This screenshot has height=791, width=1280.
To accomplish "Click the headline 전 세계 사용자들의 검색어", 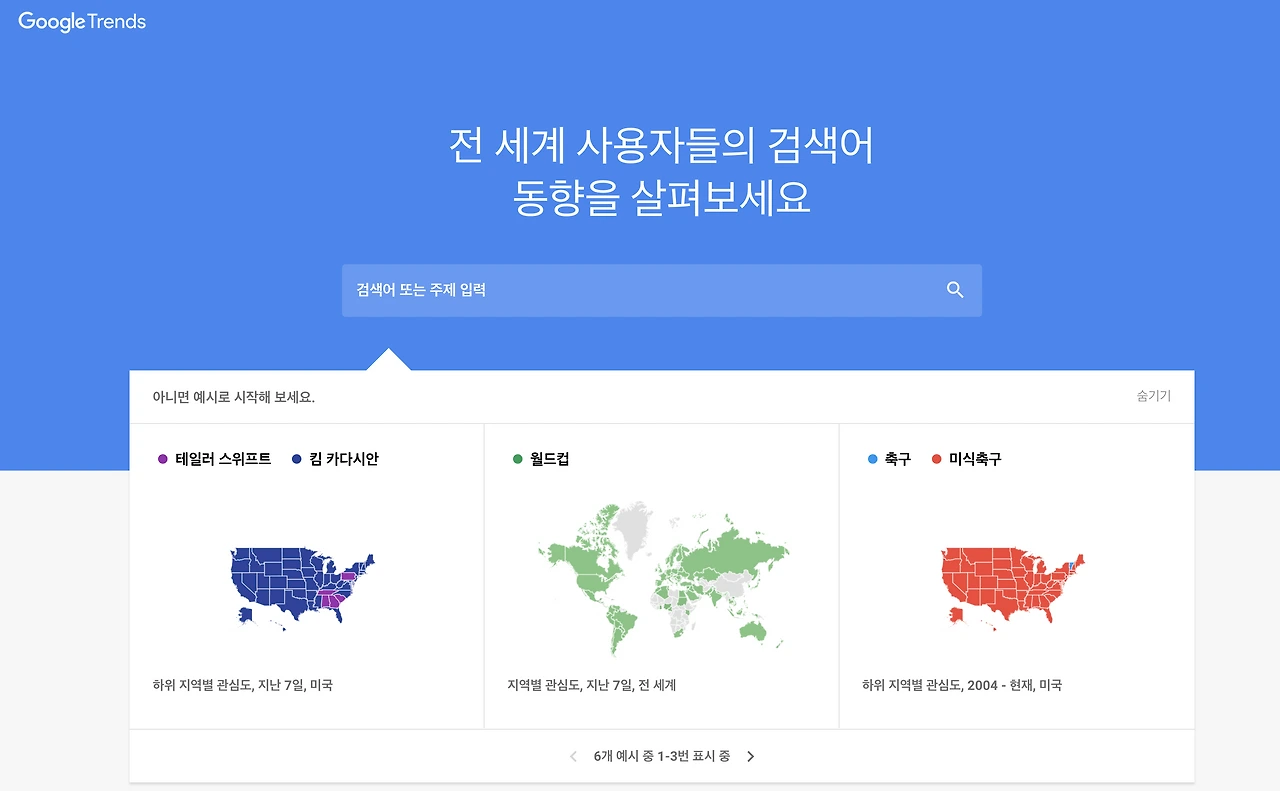I will pyautogui.click(x=662, y=146).
